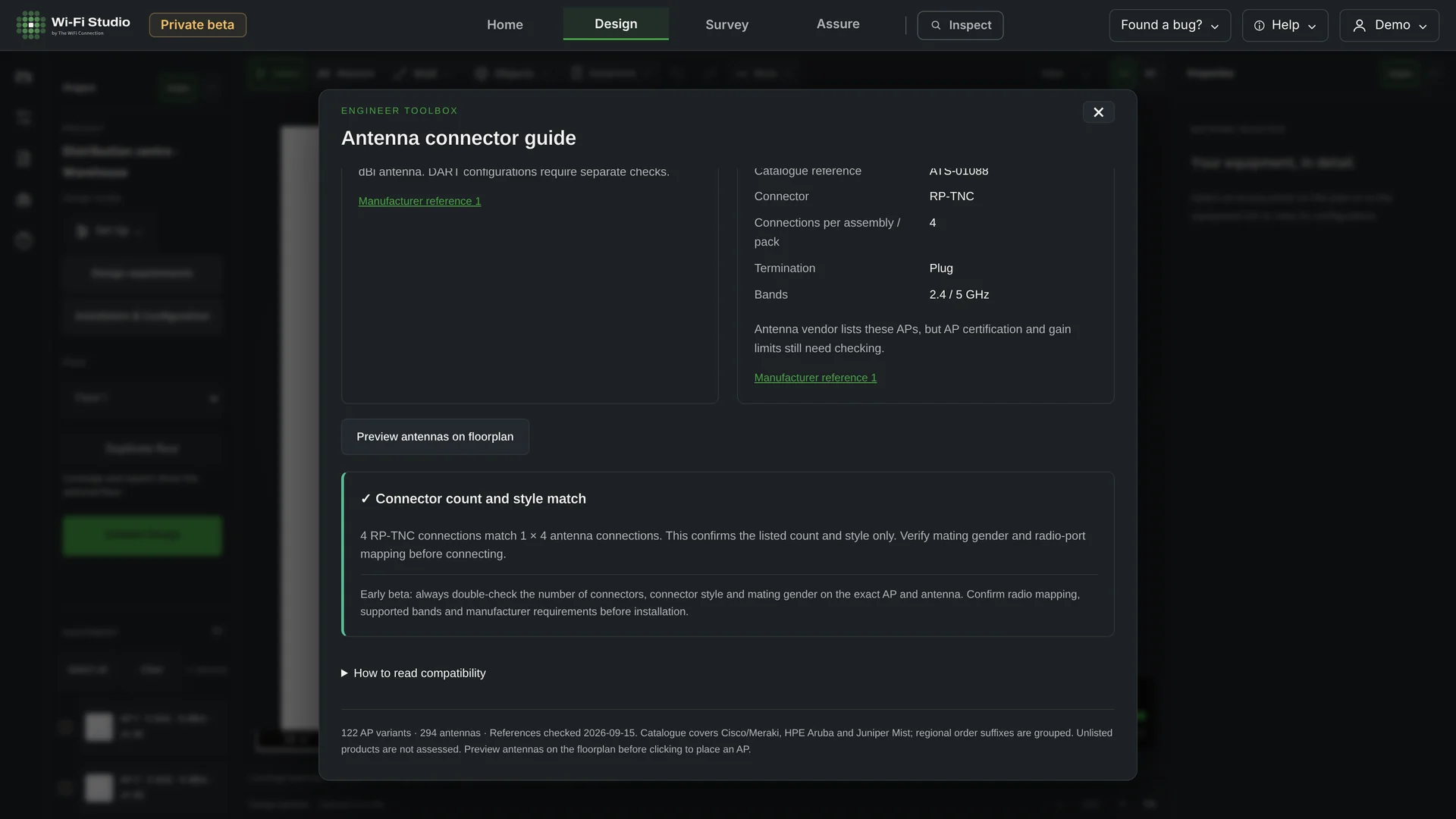The width and height of the screenshot is (1456, 819).
Task: Click the green Create Design button behind dialog
Action: pyautogui.click(x=143, y=535)
